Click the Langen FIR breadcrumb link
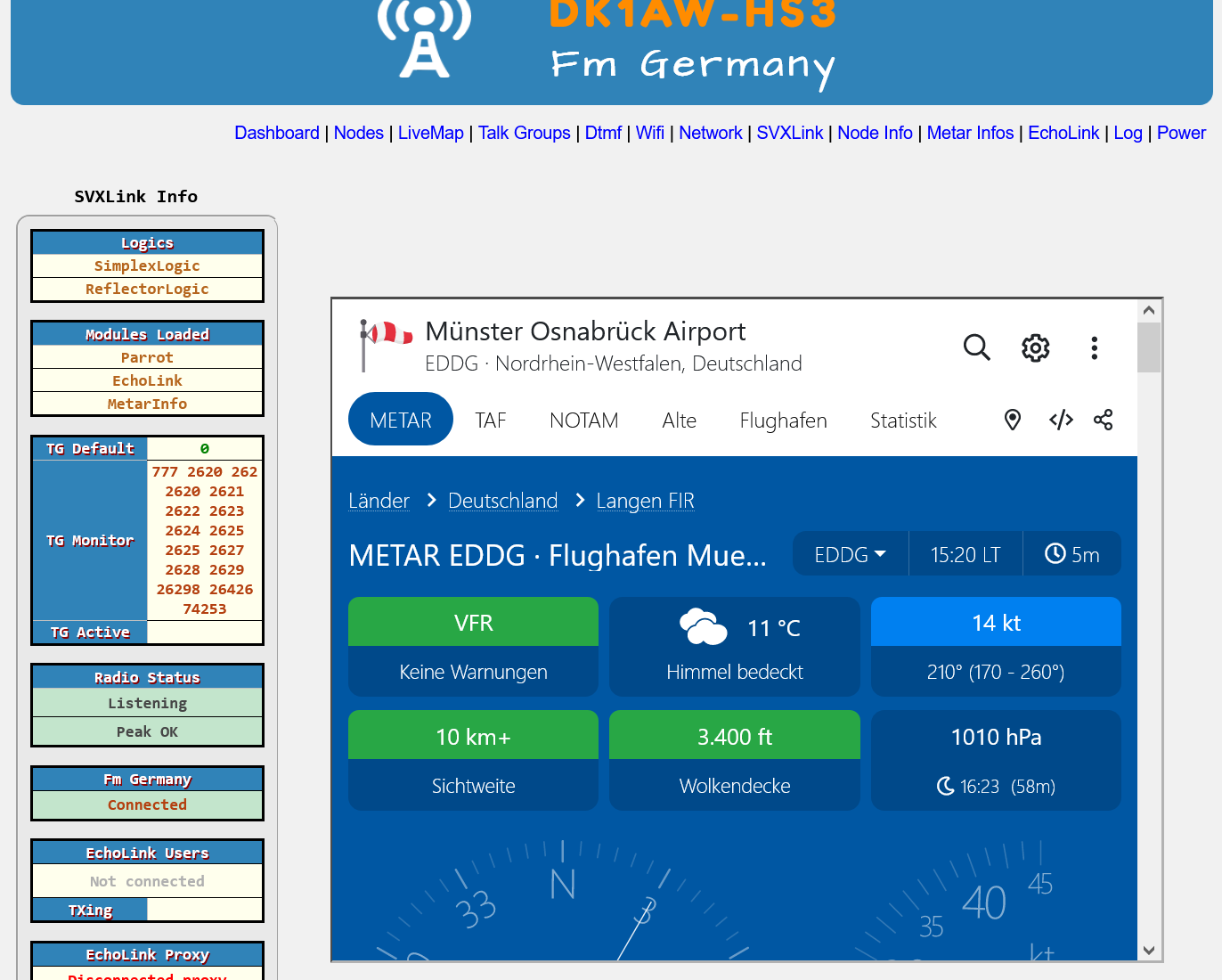This screenshot has height=980, width=1222. click(645, 501)
